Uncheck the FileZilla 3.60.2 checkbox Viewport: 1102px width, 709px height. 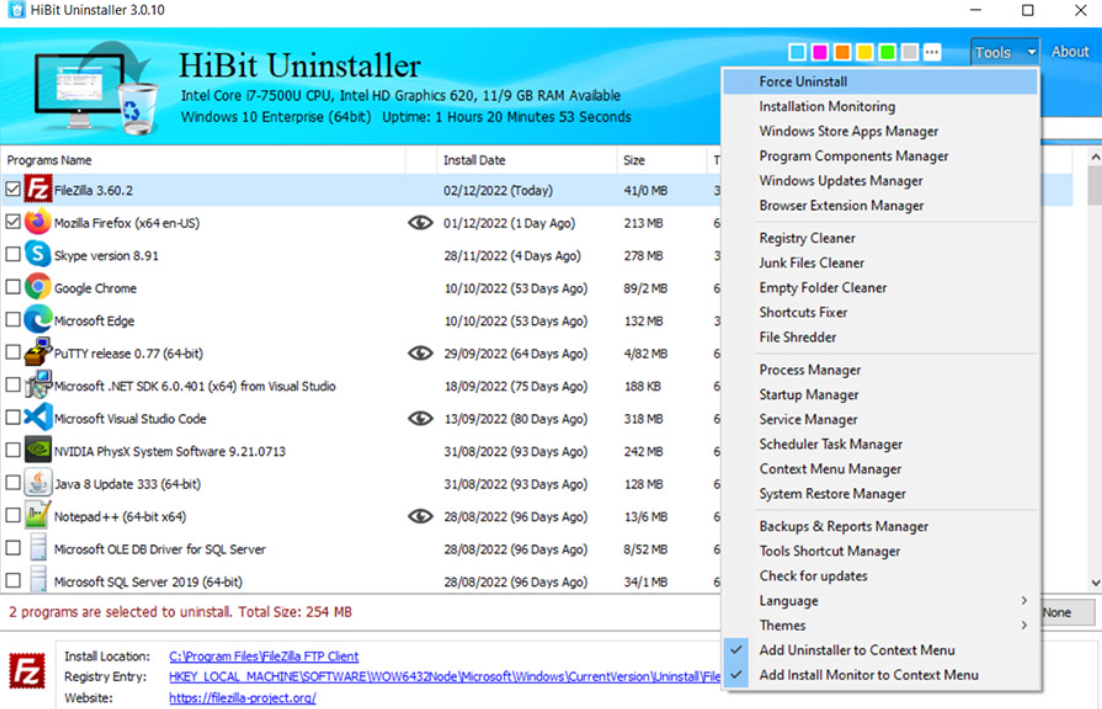point(13,189)
